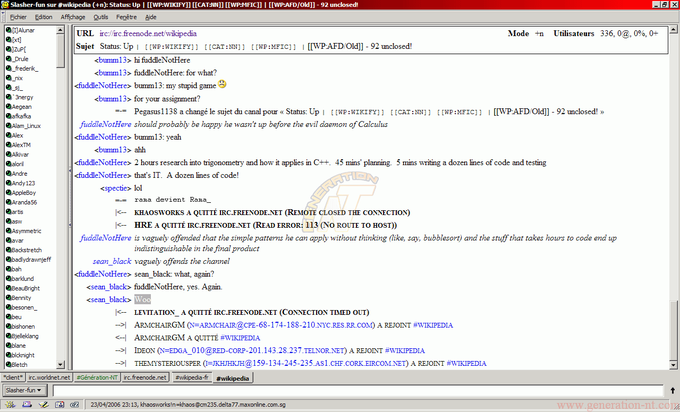Screen dimensions: 680x412
Task: Open the Mail component icon in status bar
Action: coord(27,404)
